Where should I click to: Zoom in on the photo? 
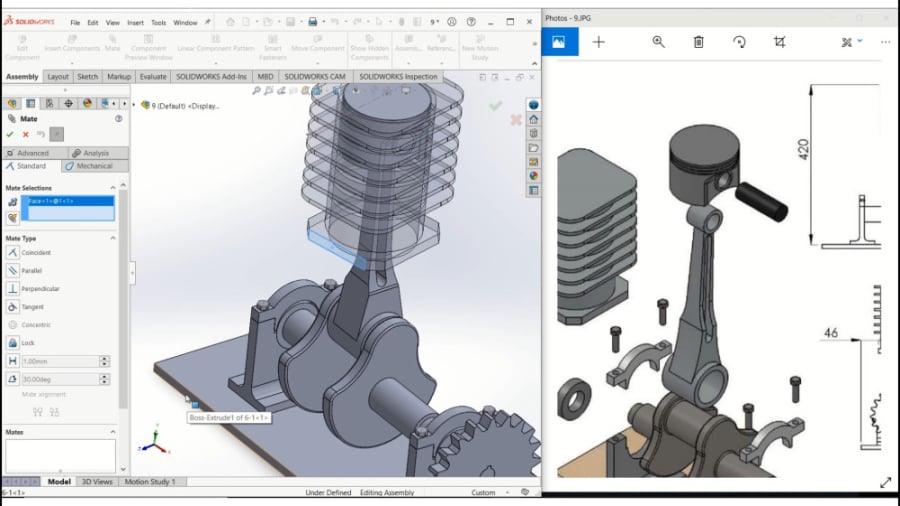click(x=658, y=42)
